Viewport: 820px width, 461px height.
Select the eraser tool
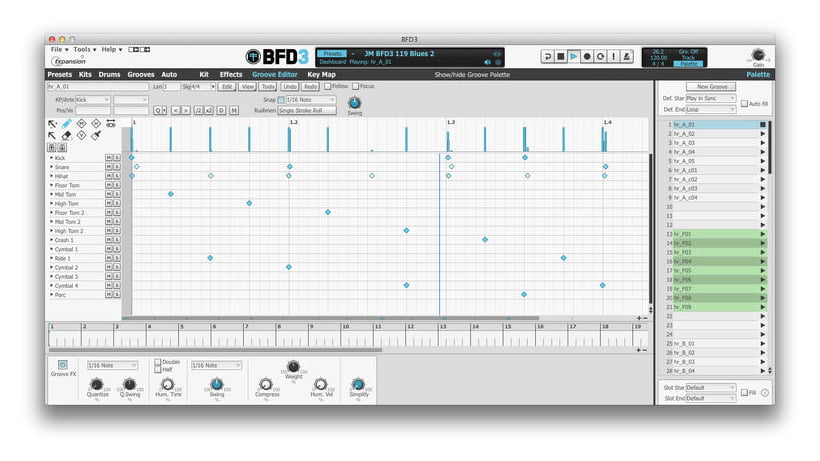(x=66, y=136)
